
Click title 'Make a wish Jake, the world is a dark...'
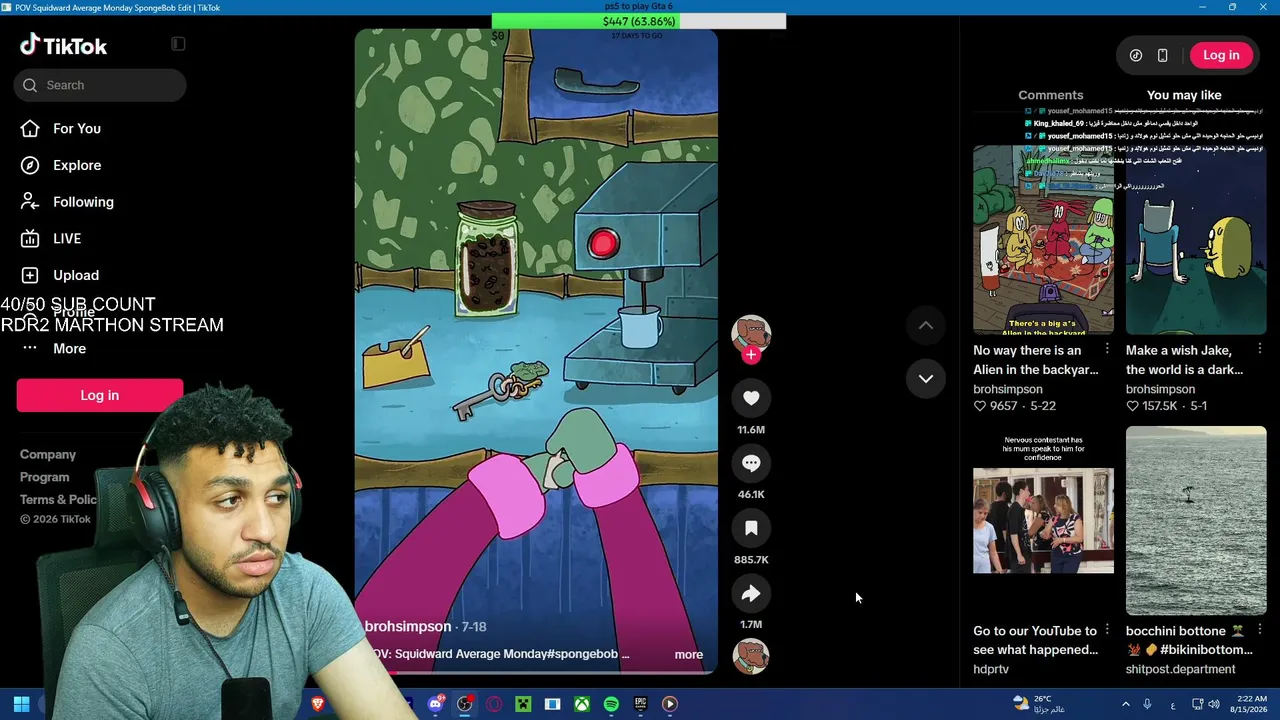tap(1184, 360)
